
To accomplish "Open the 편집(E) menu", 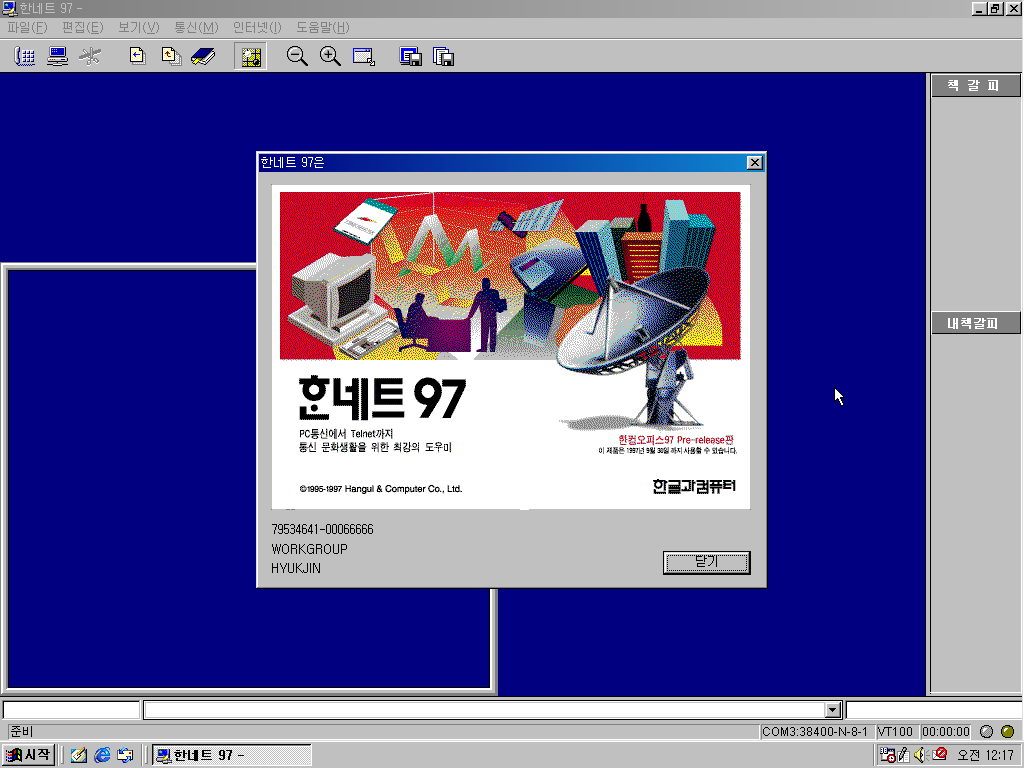I will click(82, 27).
